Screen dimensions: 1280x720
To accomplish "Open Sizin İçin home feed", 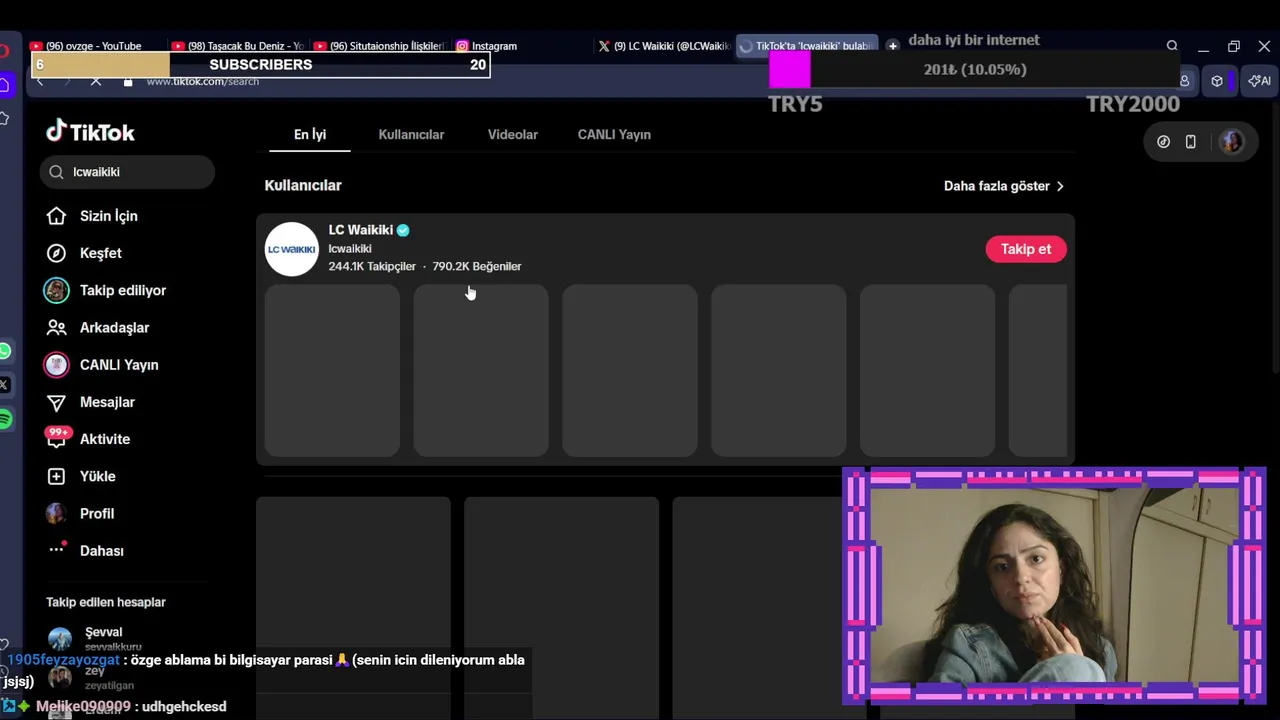I will [108, 216].
